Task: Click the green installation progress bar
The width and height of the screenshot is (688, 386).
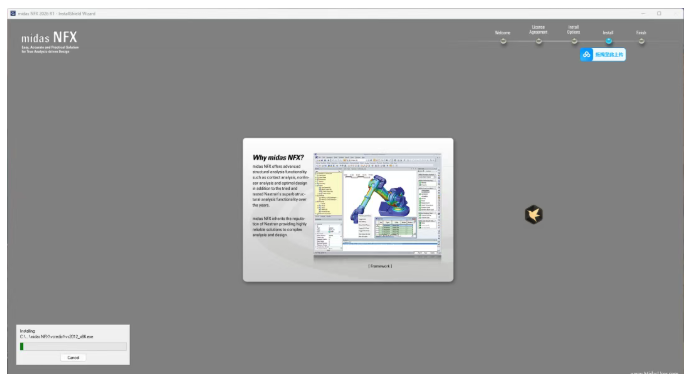Action: point(73,347)
